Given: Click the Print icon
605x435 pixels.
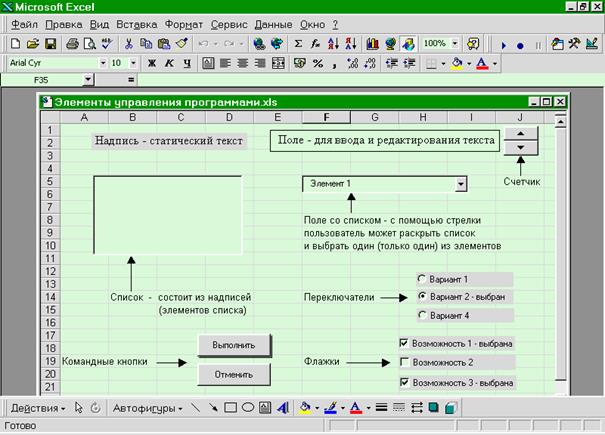Looking at the screenshot, I should [73, 44].
